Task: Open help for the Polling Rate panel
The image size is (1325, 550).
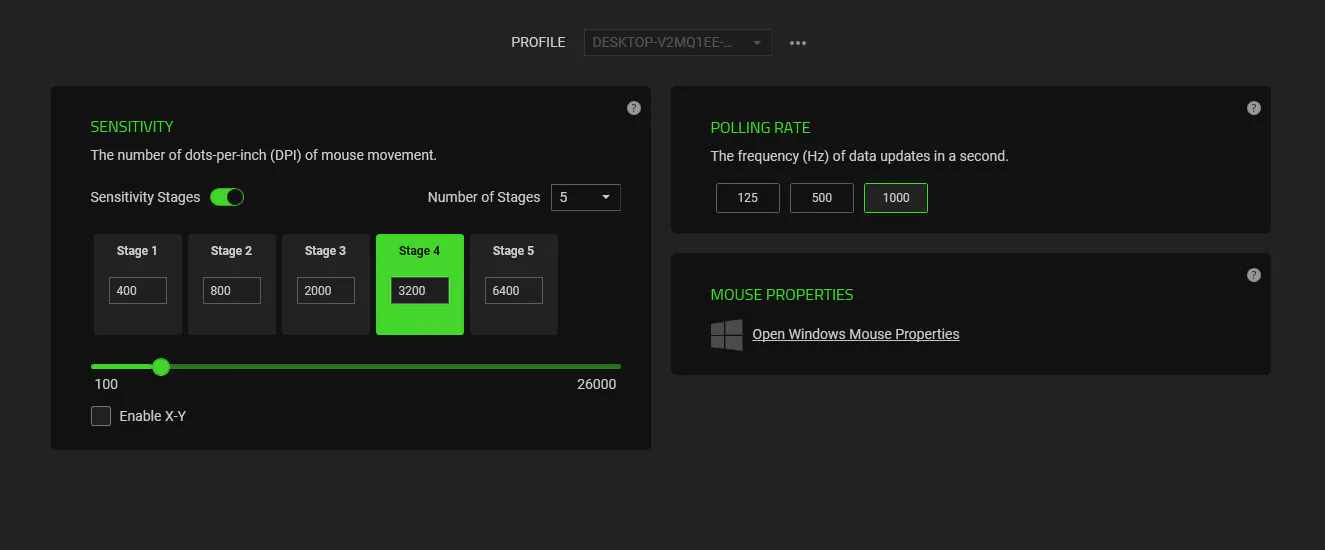Action: pos(1254,108)
